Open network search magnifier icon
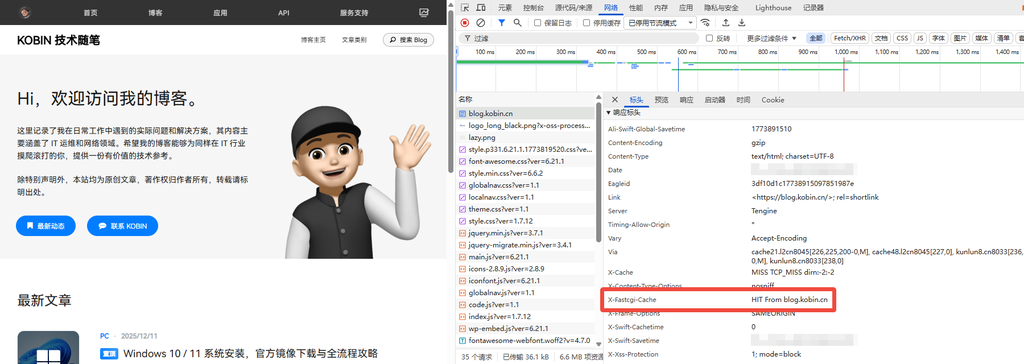The height and width of the screenshot is (364, 1024). pos(518,22)
